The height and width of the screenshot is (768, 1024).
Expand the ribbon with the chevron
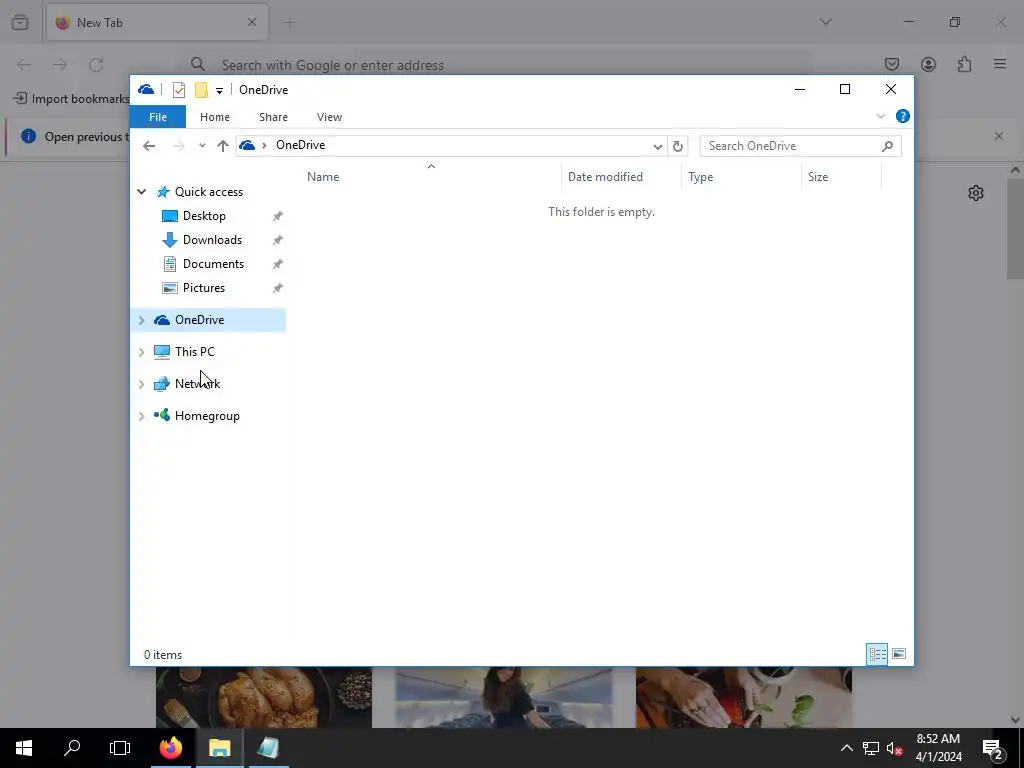coord(880,116)
